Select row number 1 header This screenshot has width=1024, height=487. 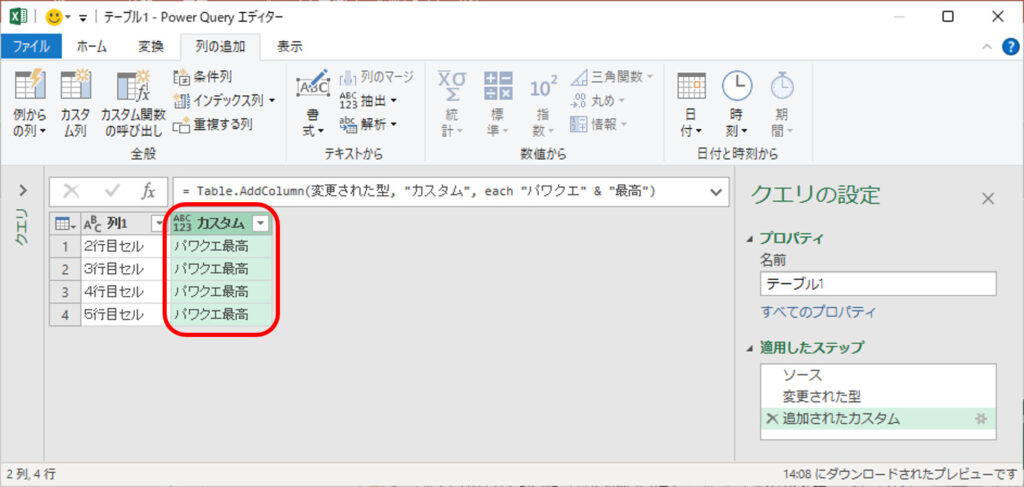click(x=65, y=246)
